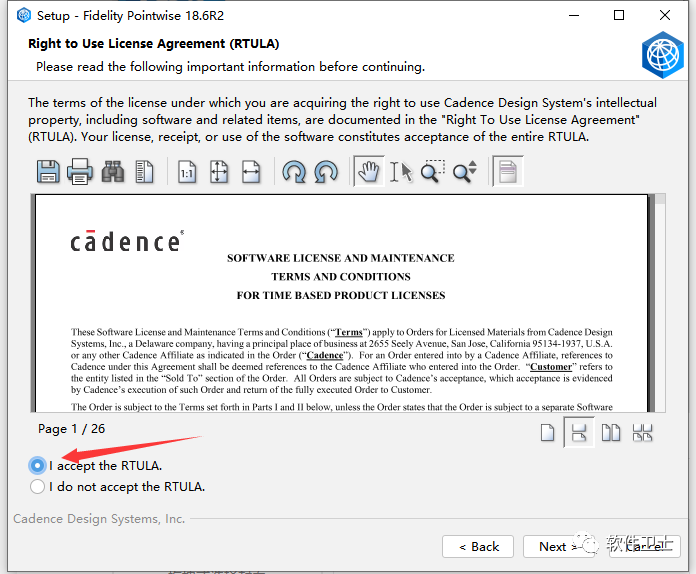Continue with the 'Next >' button

[558, 546]
